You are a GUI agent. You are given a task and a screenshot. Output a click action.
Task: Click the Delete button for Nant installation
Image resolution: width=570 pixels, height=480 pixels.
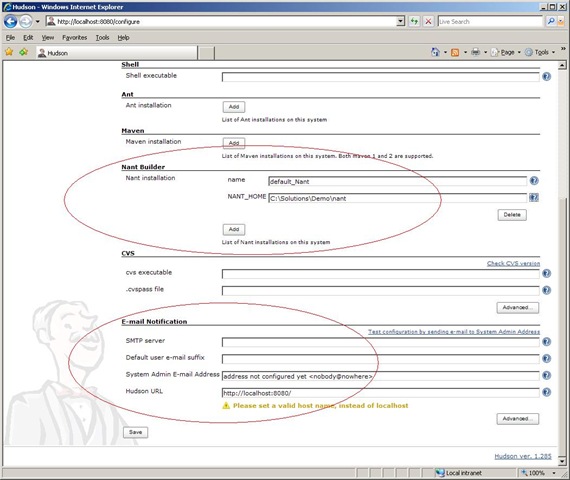point(512,215)
